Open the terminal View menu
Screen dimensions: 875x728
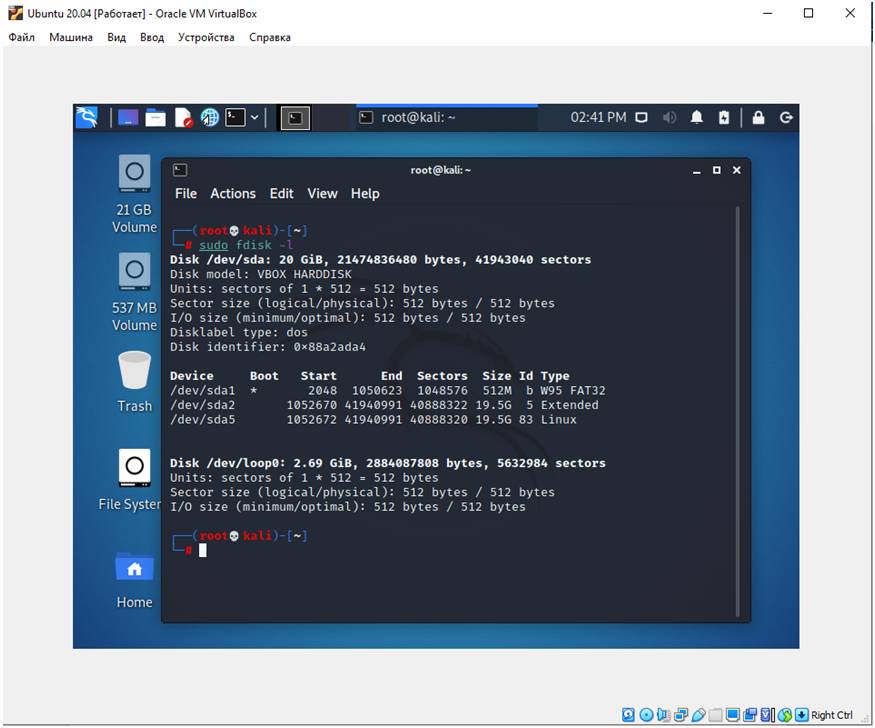(322, 193)
